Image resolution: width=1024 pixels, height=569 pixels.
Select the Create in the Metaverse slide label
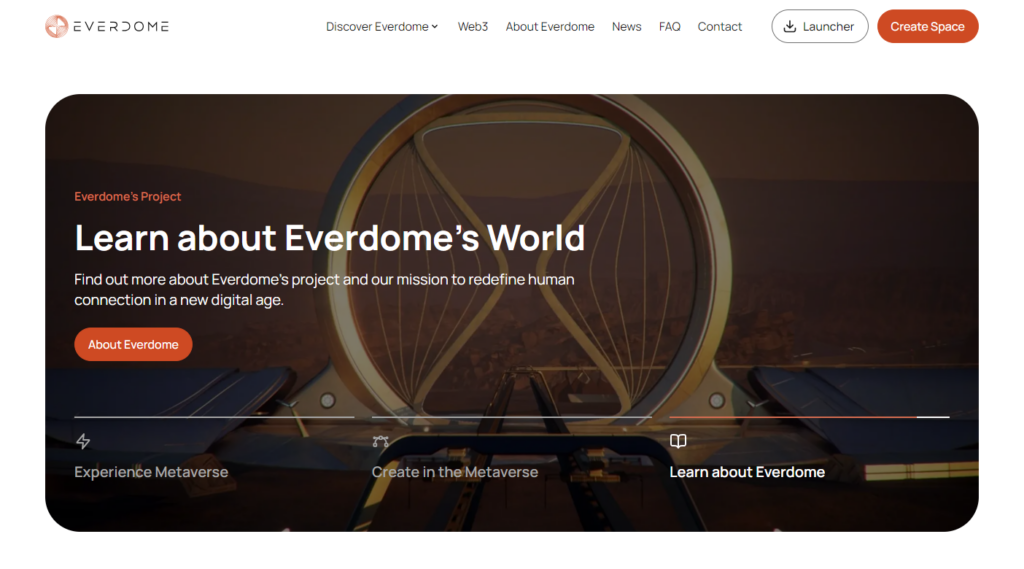454,472
